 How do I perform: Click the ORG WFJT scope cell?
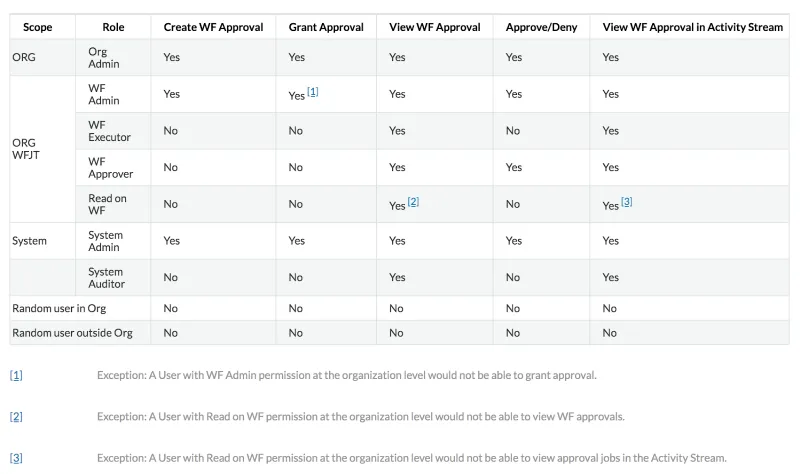click(25, 149)
